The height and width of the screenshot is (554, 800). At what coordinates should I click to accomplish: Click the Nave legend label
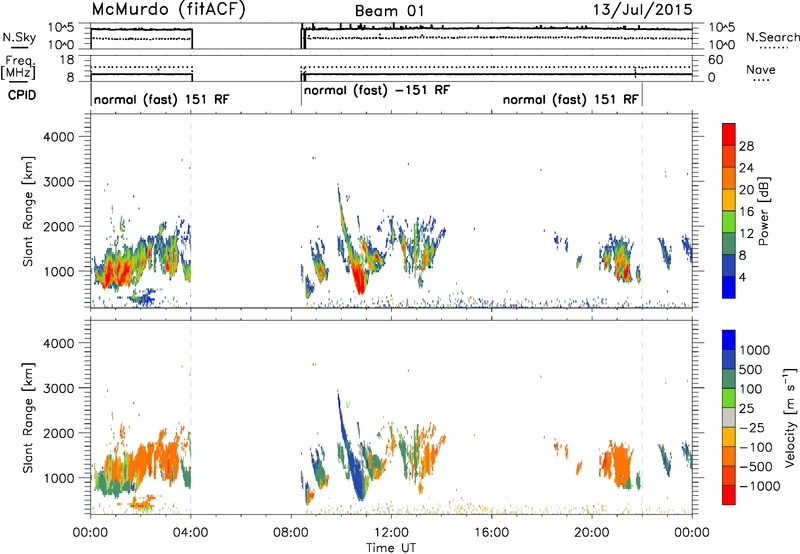point(761,69)
